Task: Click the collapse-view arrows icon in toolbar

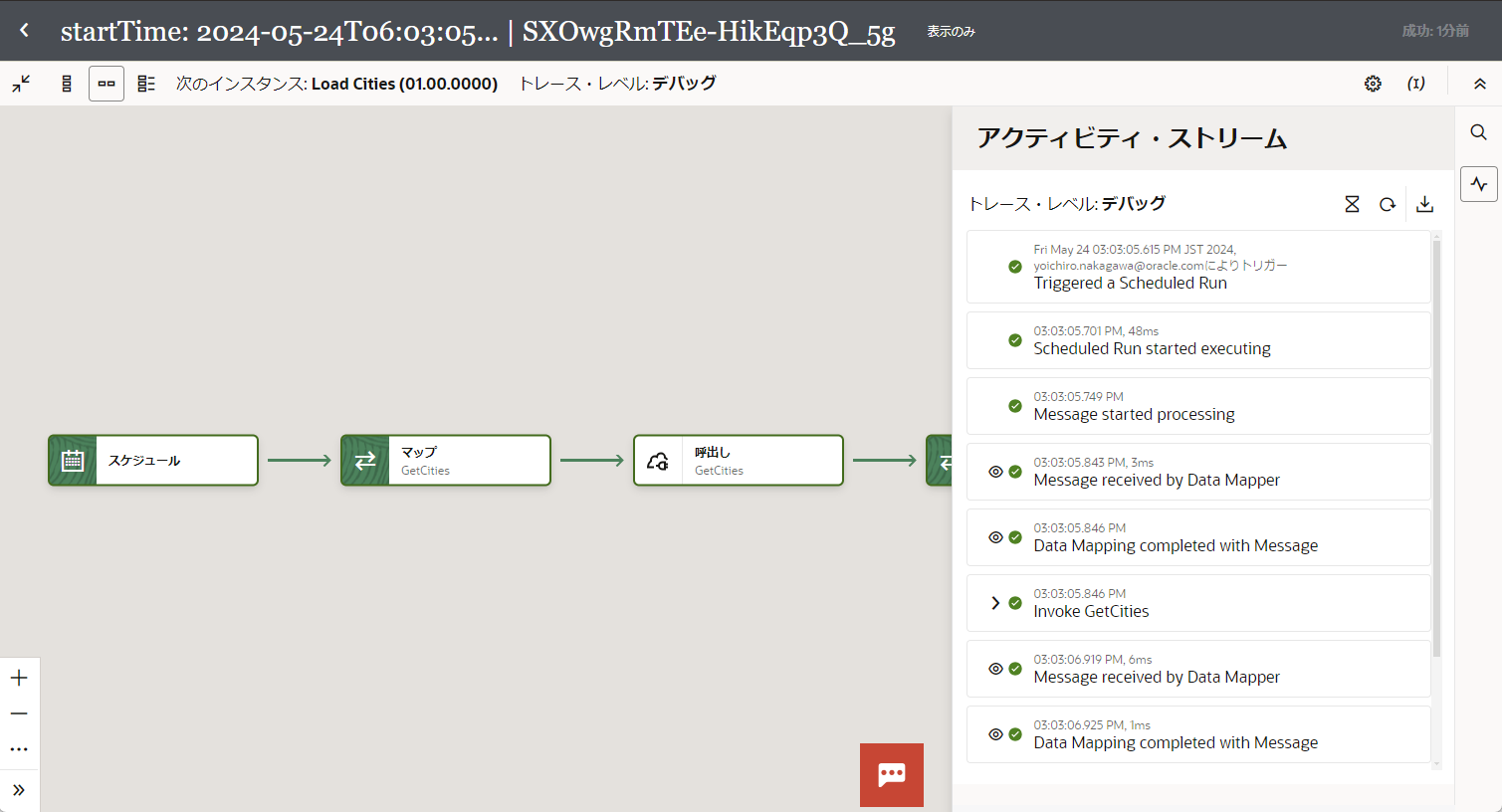Action: pyautogui.click(x=21, y=84)
